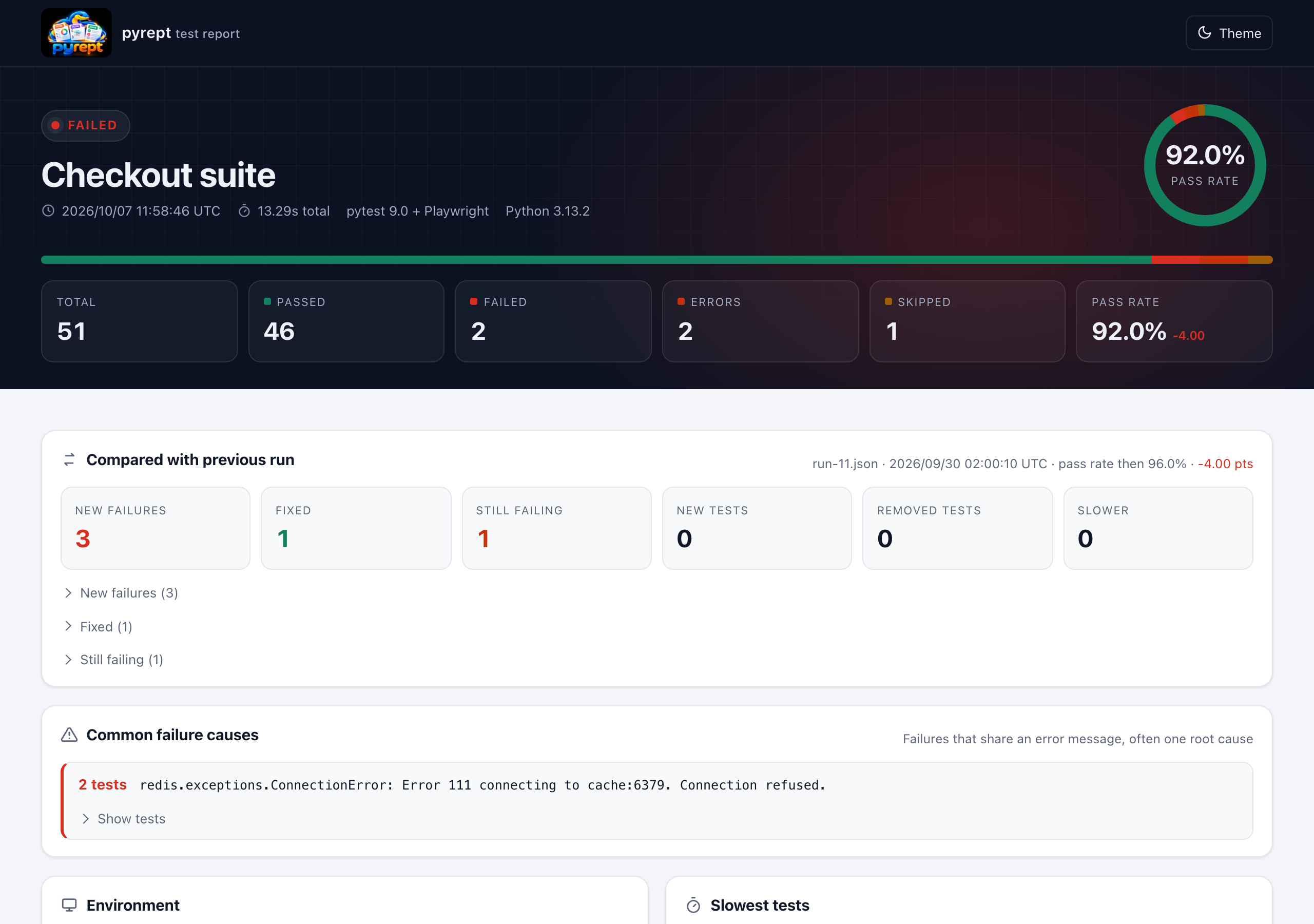Click the SLOWER 0 tile

[1158, 528]
